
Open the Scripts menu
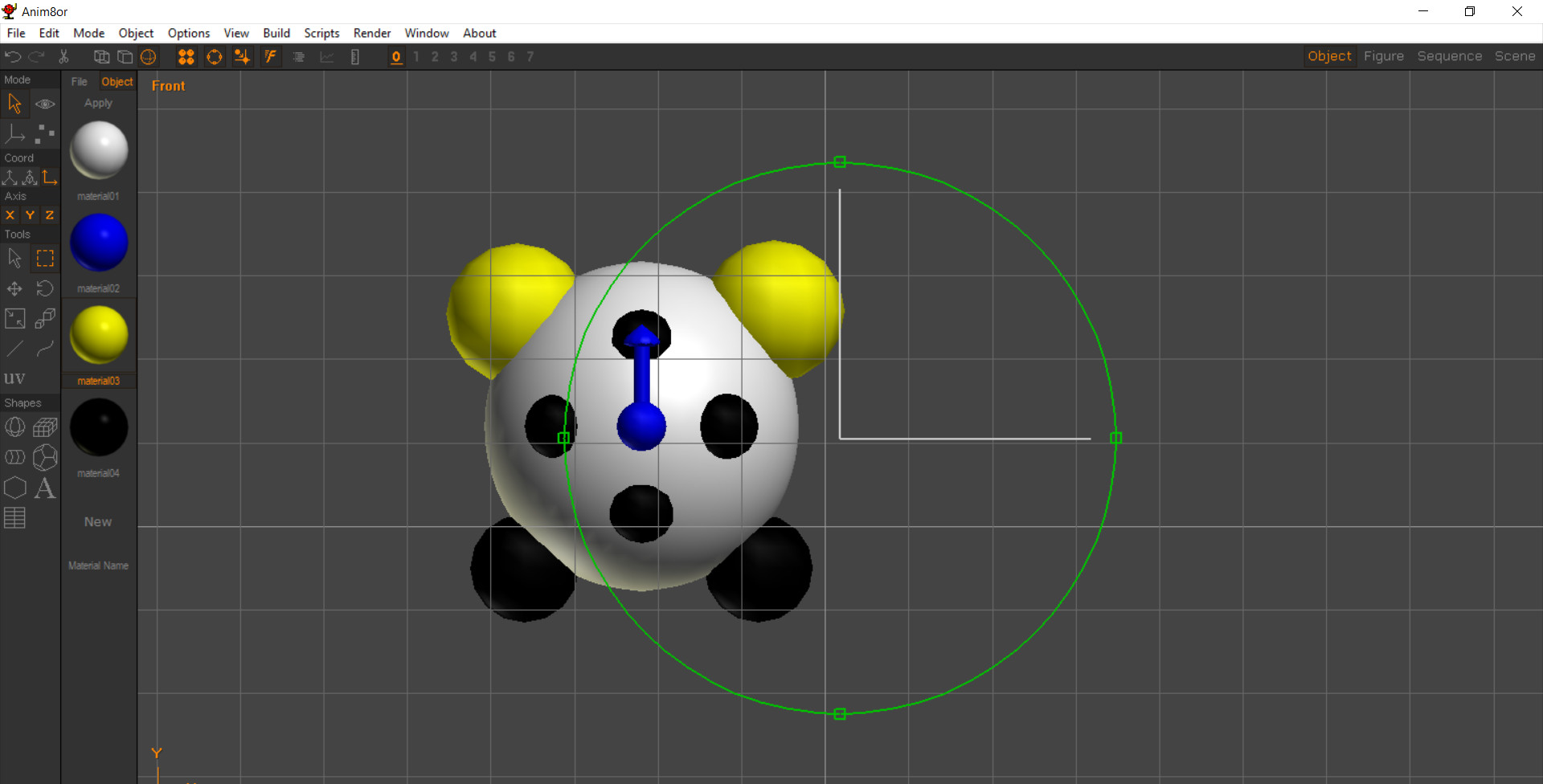tap(321, 33)
